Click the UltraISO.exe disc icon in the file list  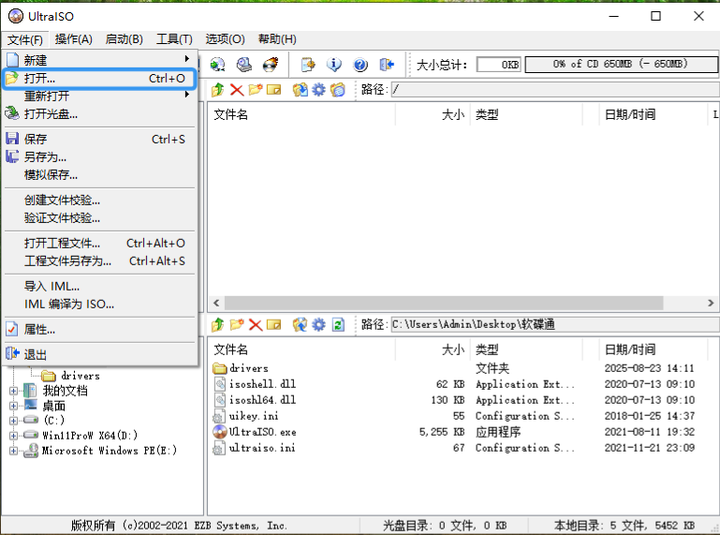[220, 432]
